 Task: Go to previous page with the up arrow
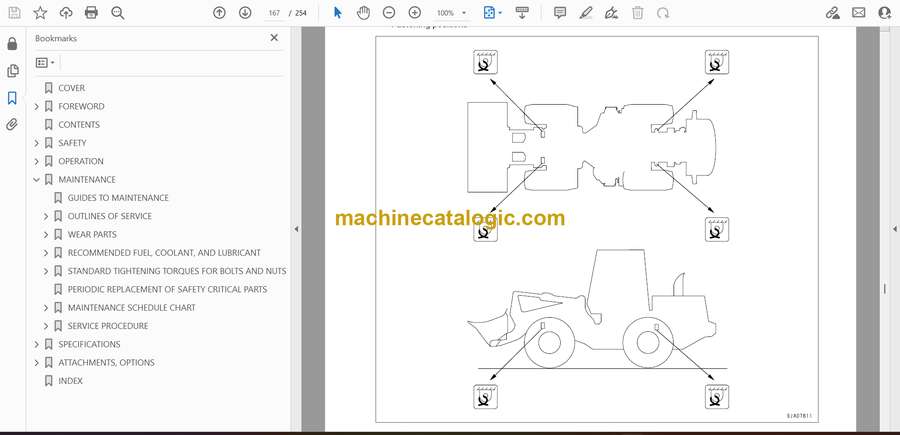tap(219, 13)
